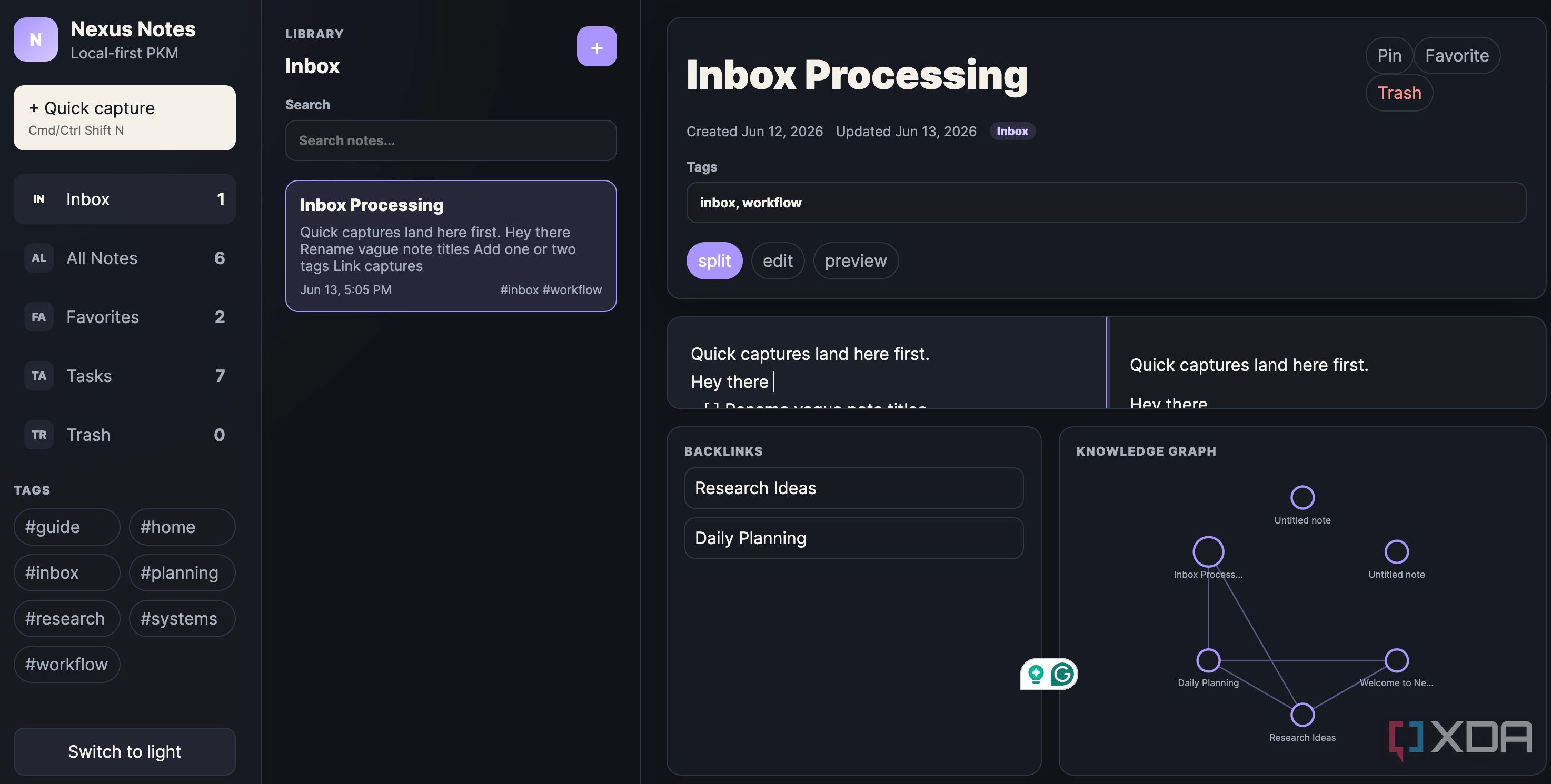The width and height of the screenshot is (1551, 784).
Task: Click the TR badge icon beside Trash
Action: (38, 435)
